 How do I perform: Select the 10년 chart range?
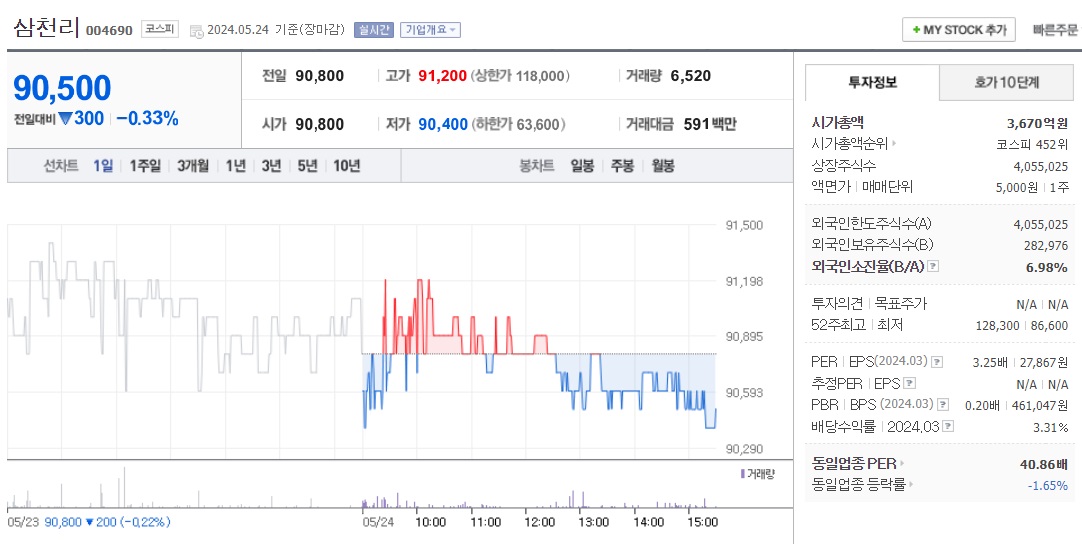pos(346,166)
